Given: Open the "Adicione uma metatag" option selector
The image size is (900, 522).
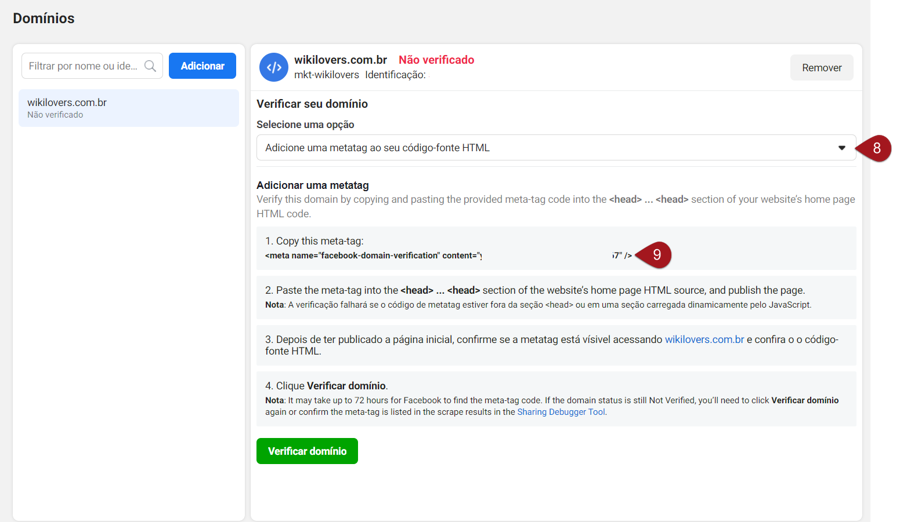Looking at the screenshot, I should tap(555, 148).
